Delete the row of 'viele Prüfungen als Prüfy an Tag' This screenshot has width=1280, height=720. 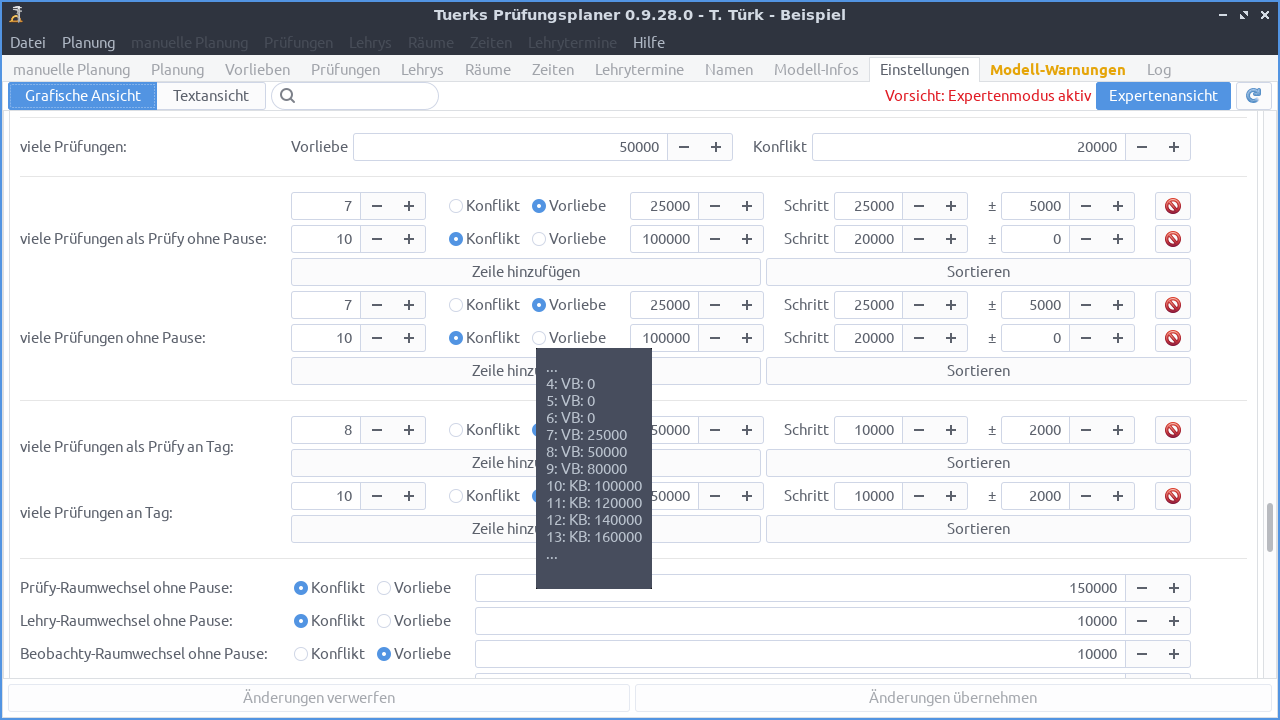pos(1171,429)
